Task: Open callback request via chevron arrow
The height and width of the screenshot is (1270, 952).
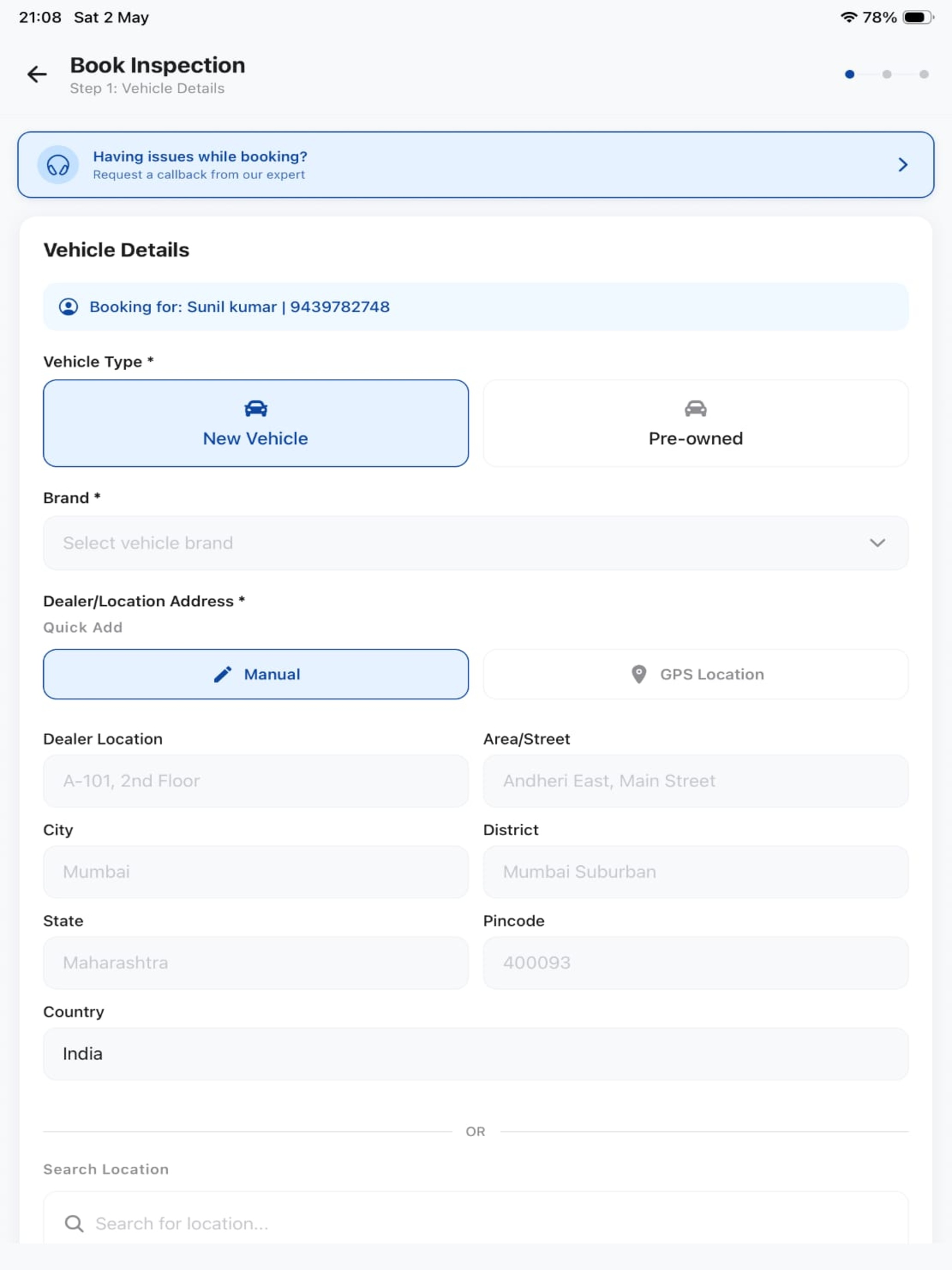Action: 903,165
